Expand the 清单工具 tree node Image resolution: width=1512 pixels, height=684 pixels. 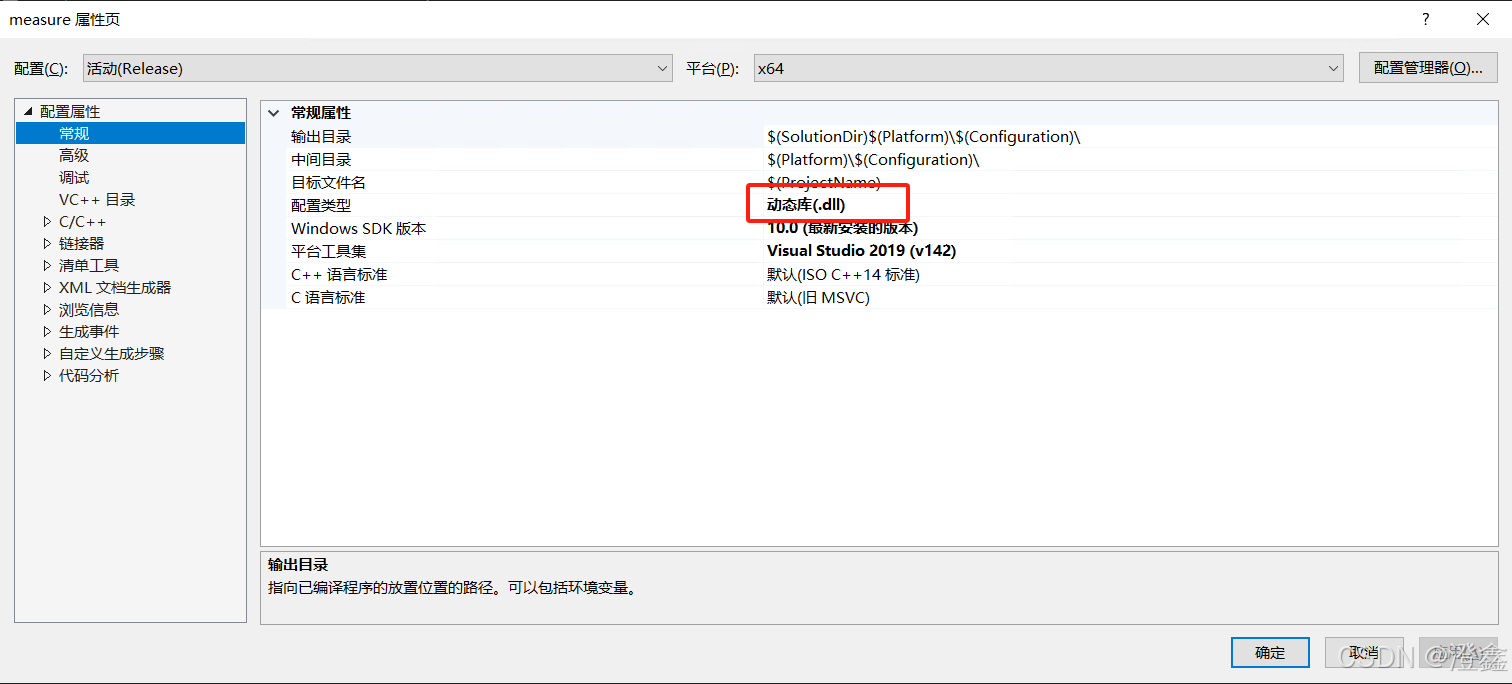pos(47,265)
